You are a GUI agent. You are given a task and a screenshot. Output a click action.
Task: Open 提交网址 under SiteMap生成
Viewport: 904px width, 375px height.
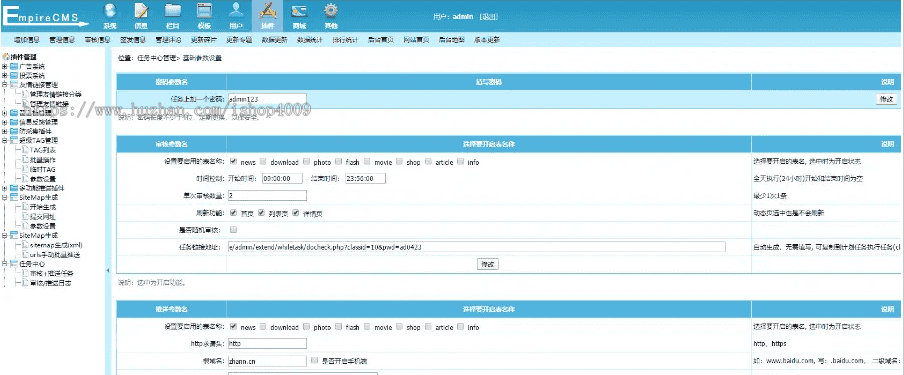(43, 216)
